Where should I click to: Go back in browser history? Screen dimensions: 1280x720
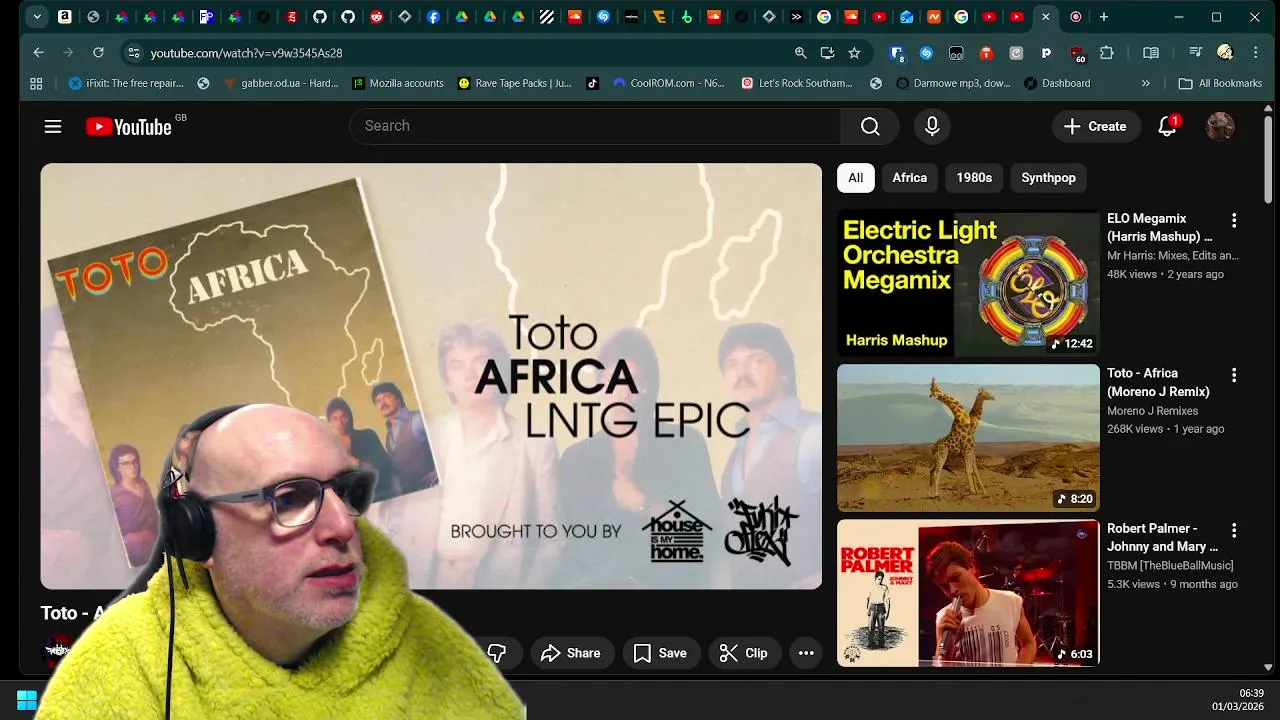coord(38,52)
